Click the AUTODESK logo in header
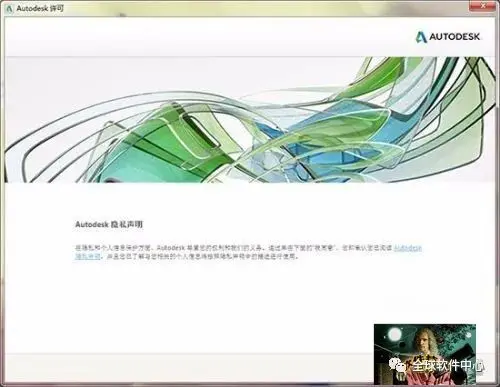Viewport: 500px width, 387px height. (448, 37)
